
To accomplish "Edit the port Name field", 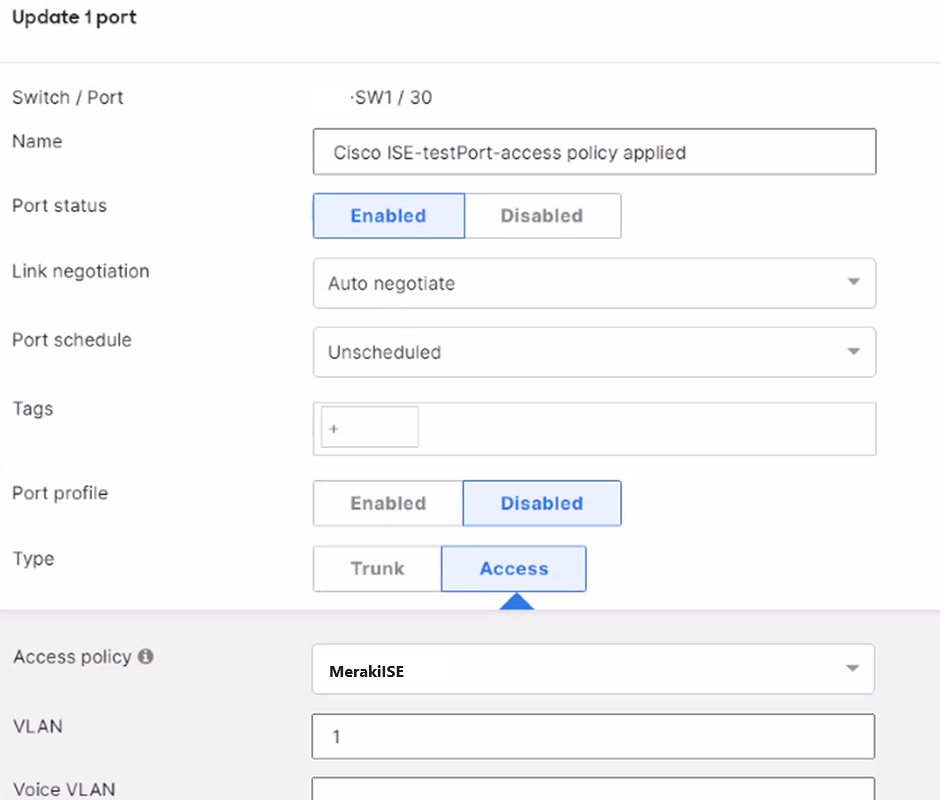I will tap(594, 151).
